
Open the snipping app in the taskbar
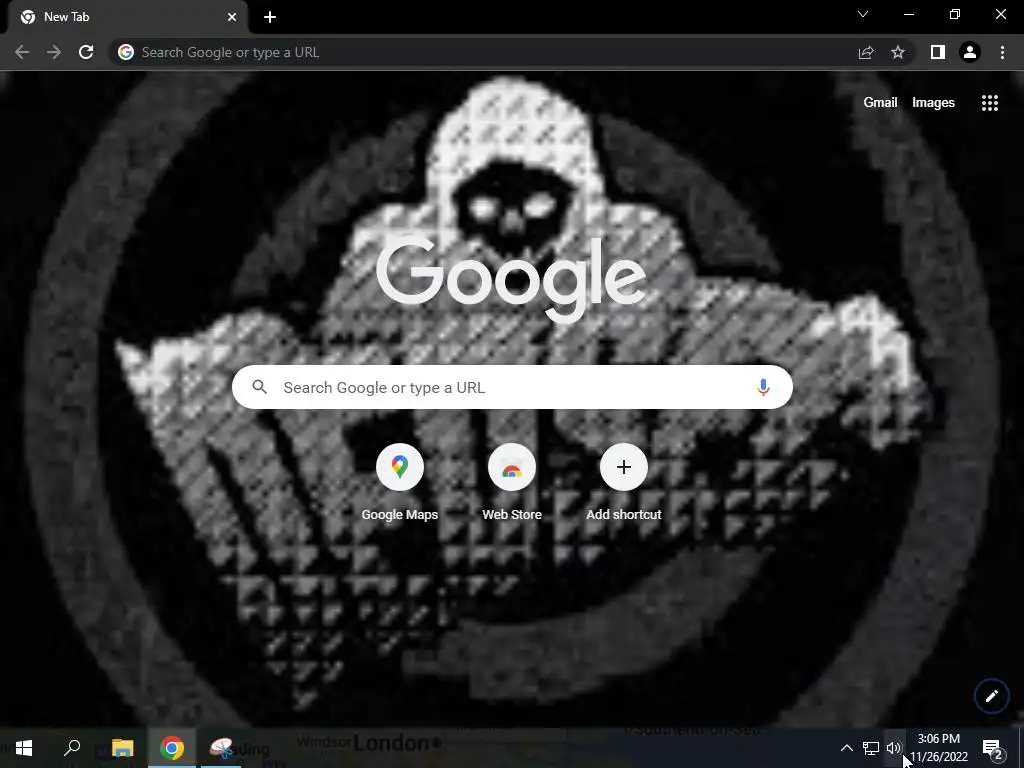pyautogui.click(x=221, y=748)
